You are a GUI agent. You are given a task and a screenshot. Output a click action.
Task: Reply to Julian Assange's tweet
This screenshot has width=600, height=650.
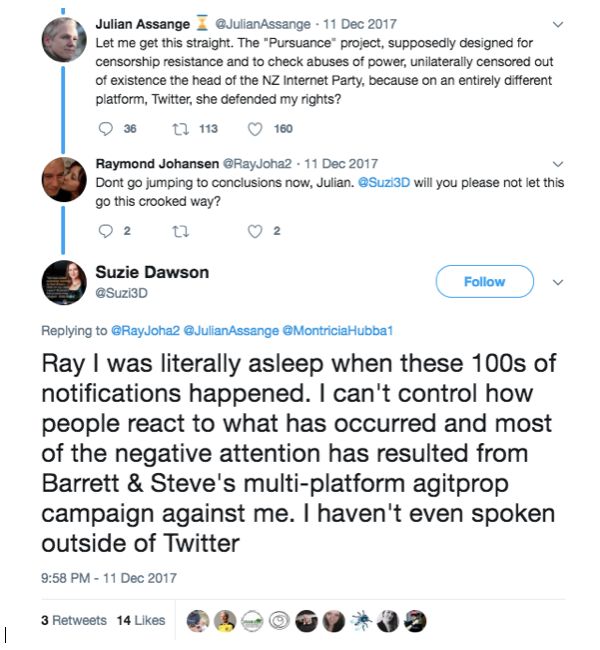tap(109, 128)
